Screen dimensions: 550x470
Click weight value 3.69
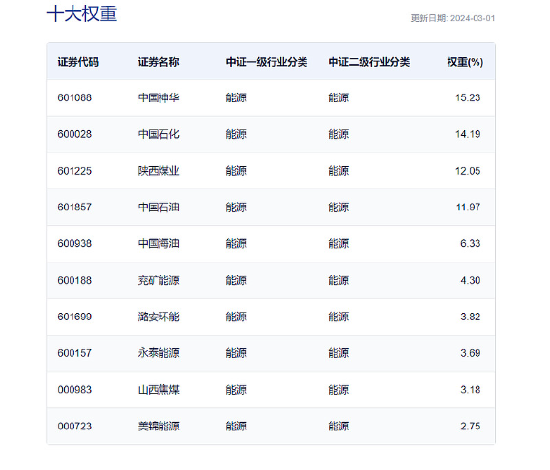(x=470, y=353)
